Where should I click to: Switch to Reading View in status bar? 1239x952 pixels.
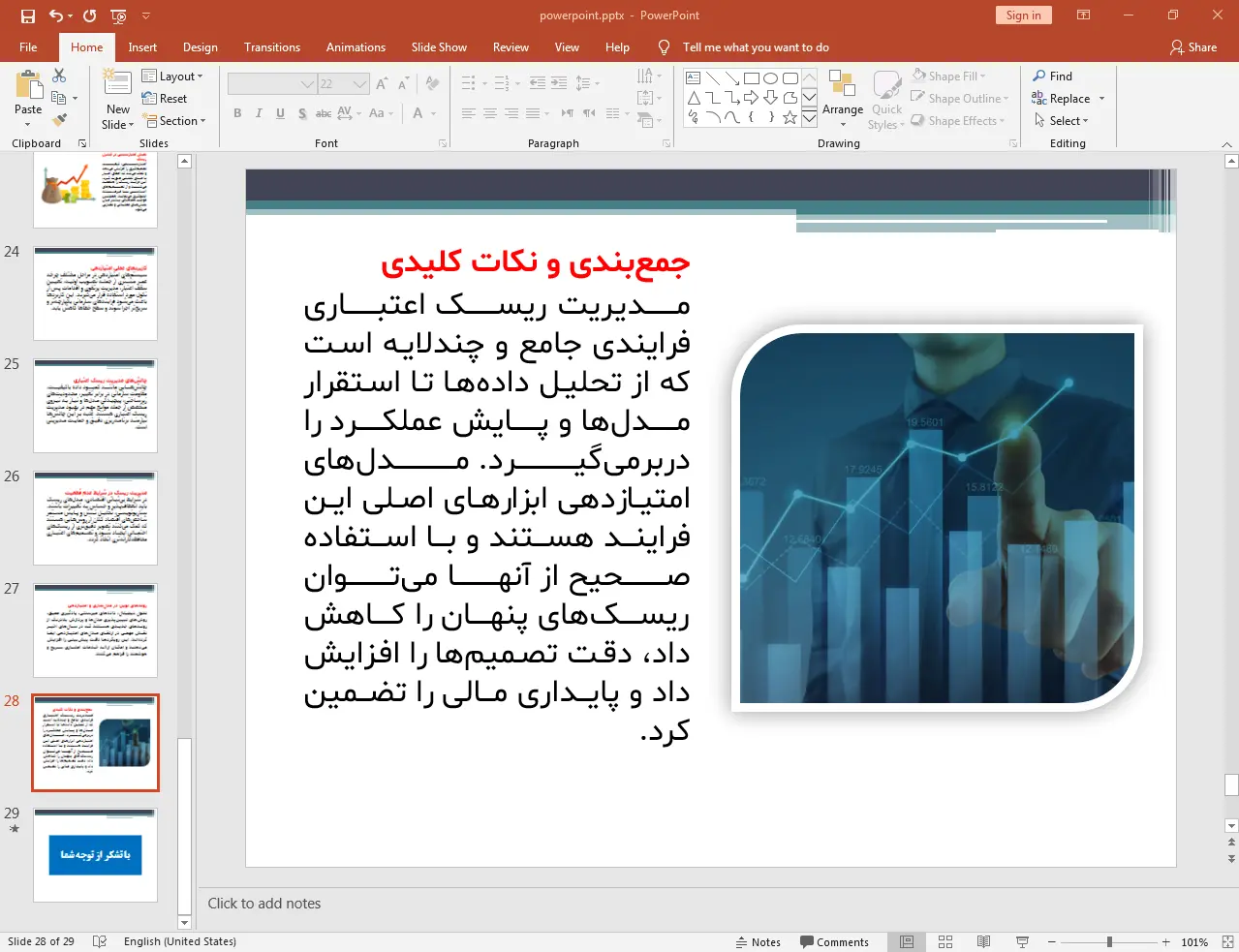(983, 942)
